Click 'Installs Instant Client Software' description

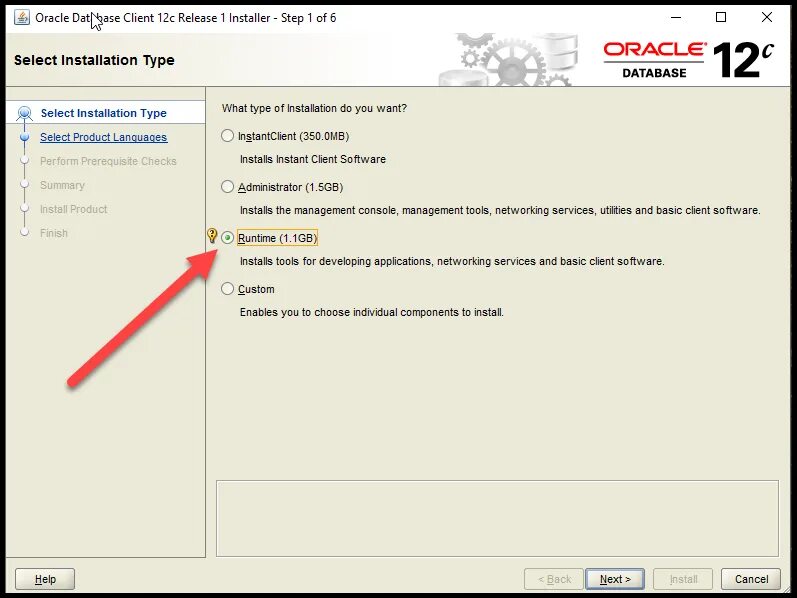click(313, 159)
